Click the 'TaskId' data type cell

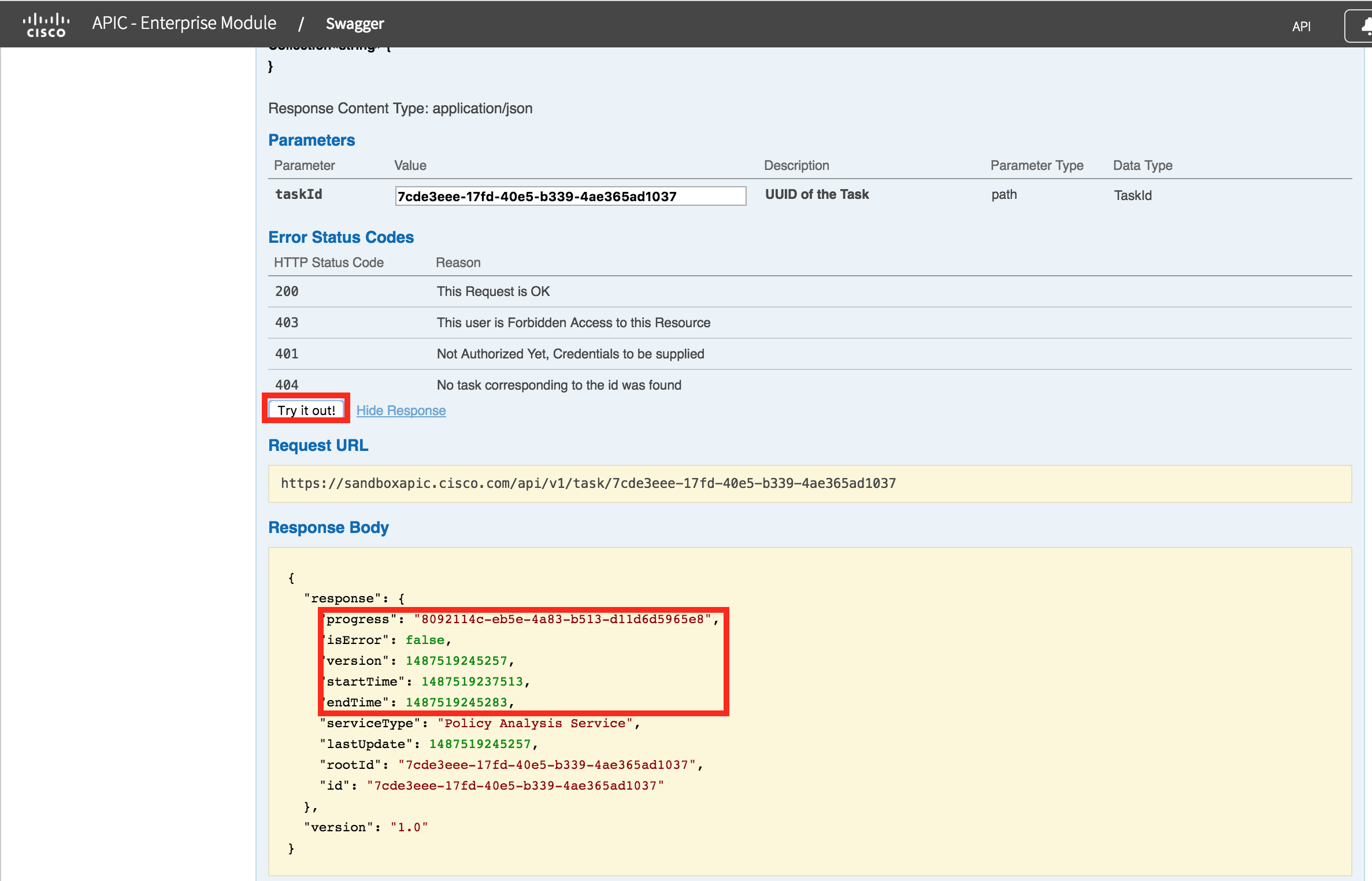point(1133,195)
